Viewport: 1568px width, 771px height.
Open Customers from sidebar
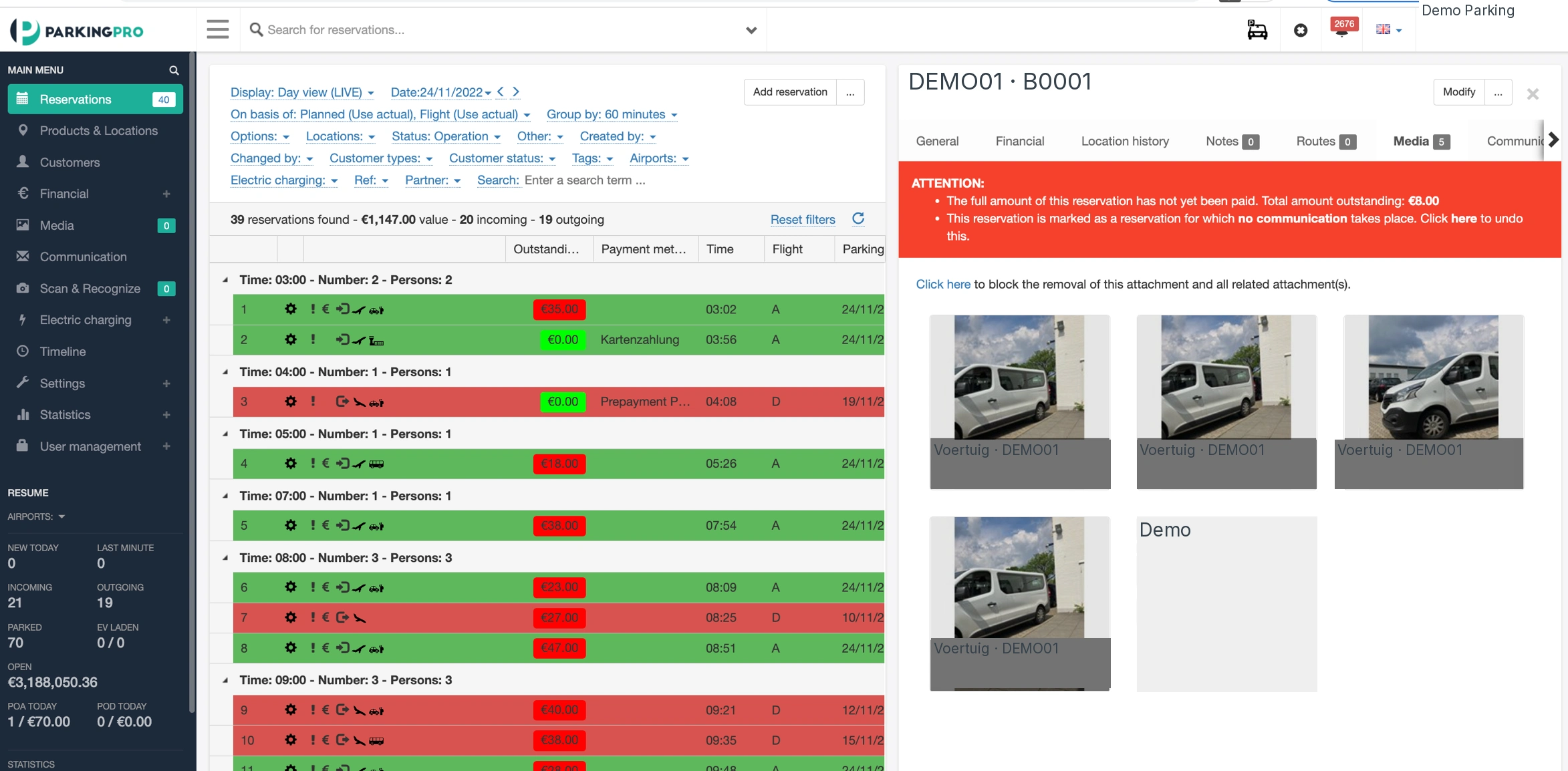pos(96,162)
